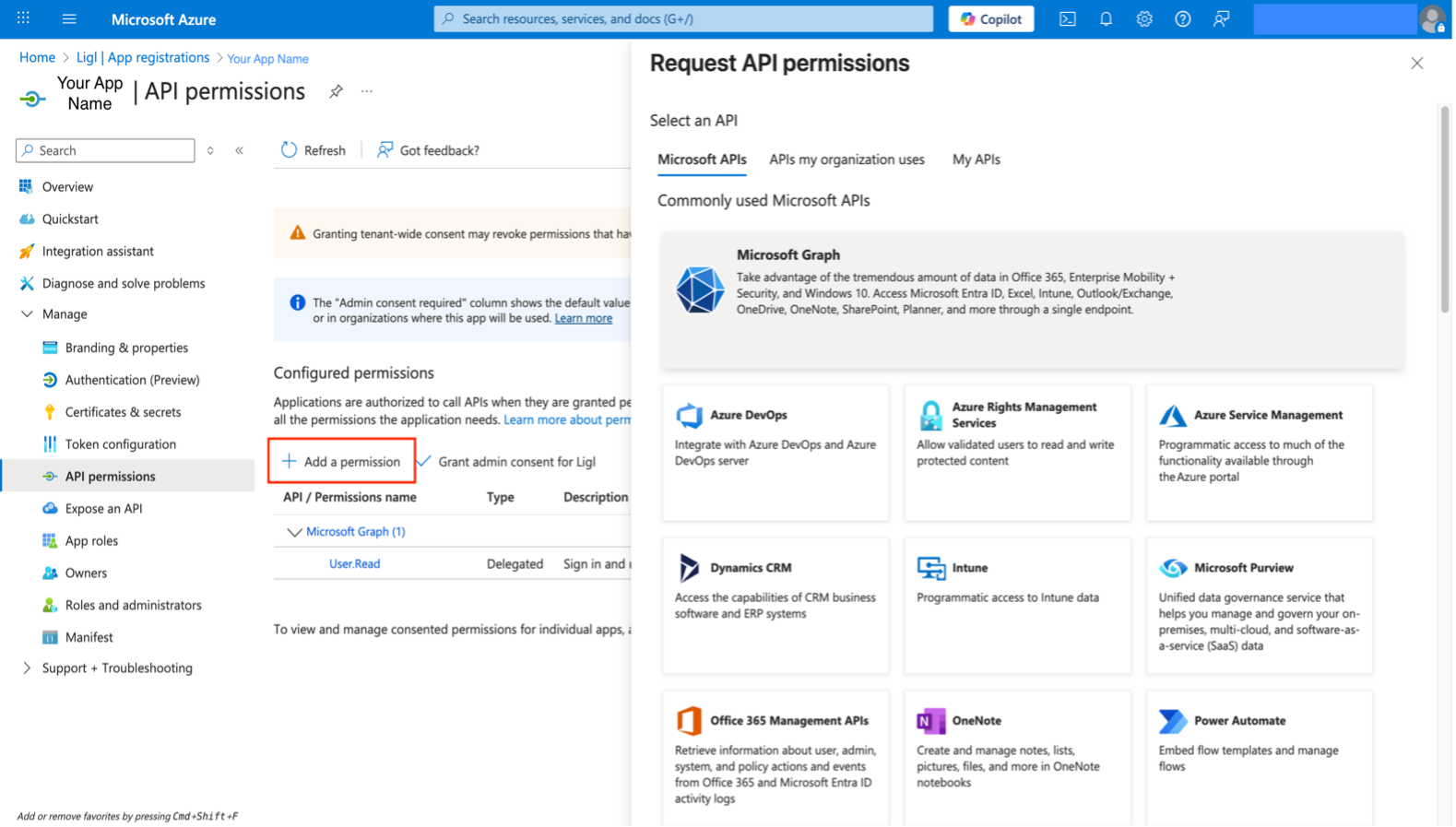
Task: Open the hamburger portal menu
Action: [x=69, y=18]
